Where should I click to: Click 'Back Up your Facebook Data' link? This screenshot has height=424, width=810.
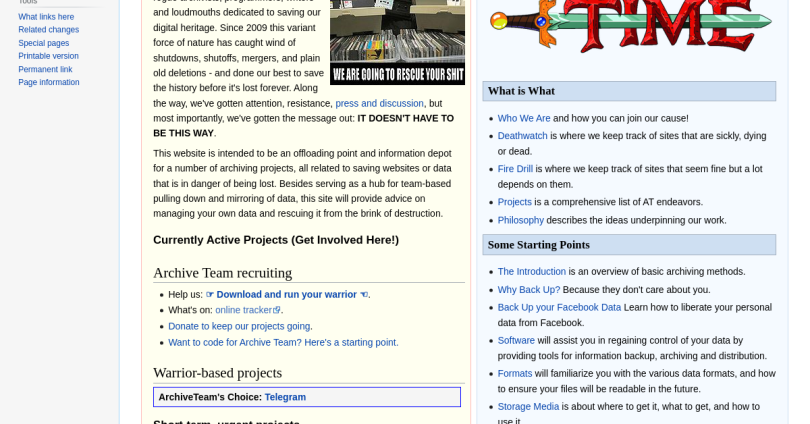(x=559, y=307)
